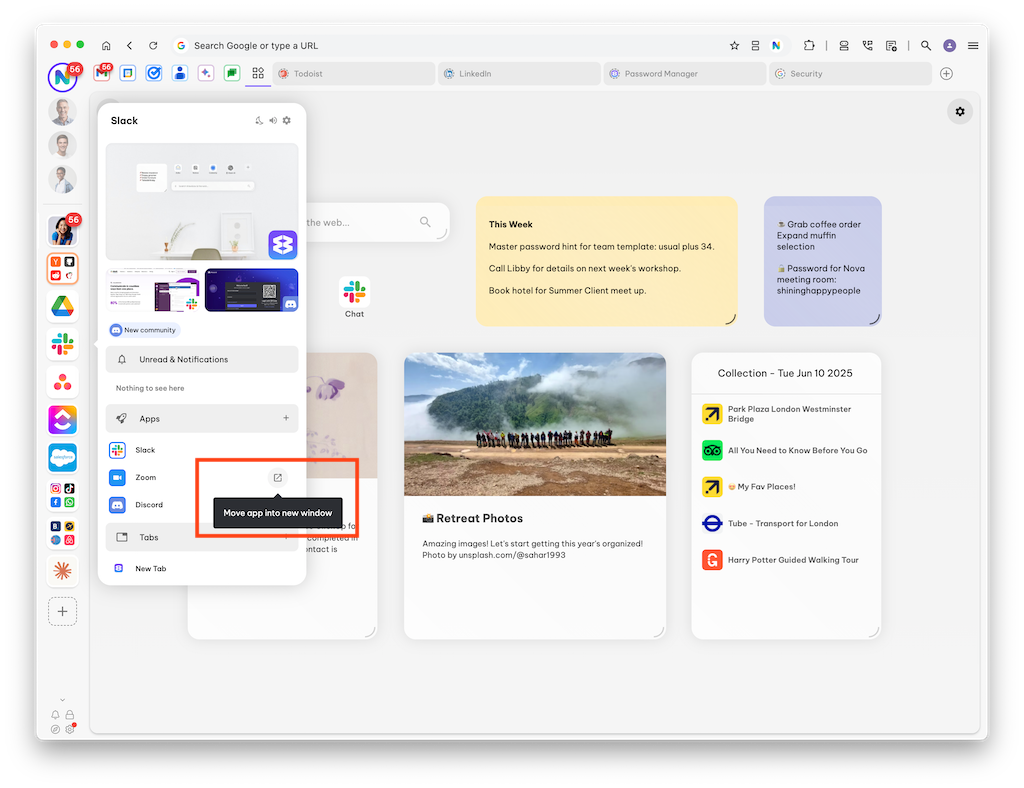
Task: Click the This Week yellow note
Action: [x=607, y=261]
